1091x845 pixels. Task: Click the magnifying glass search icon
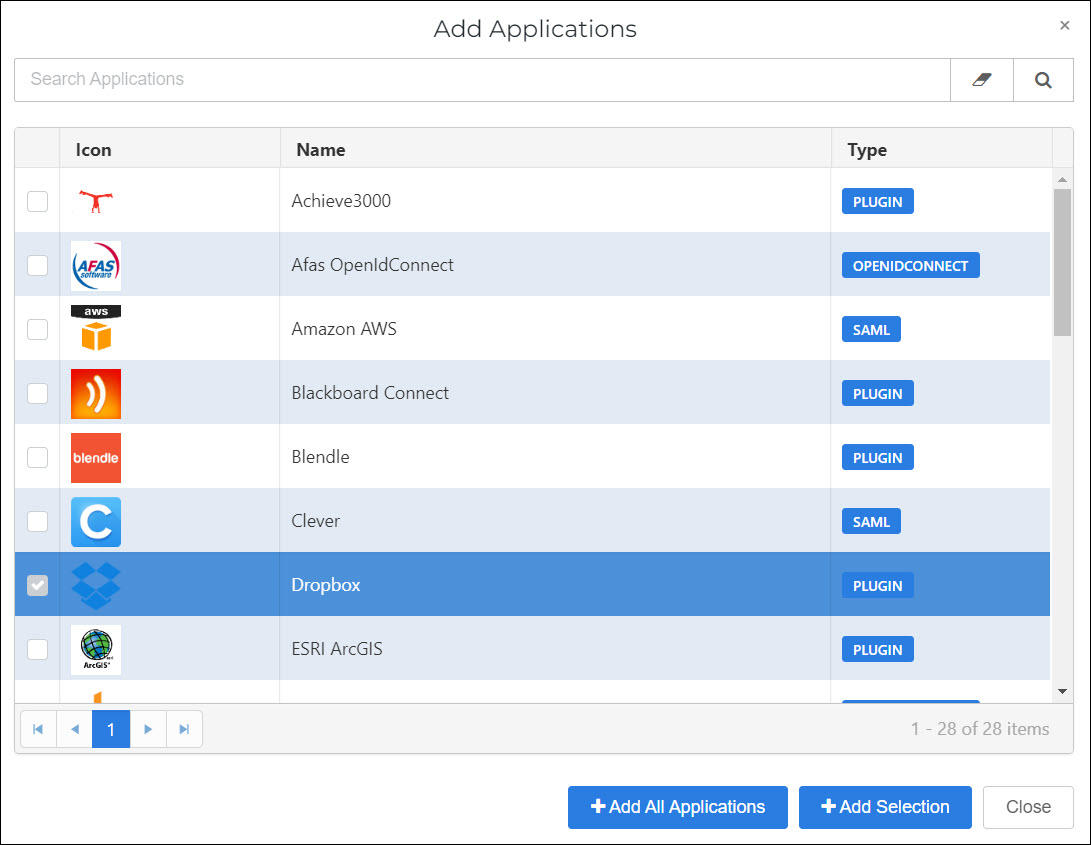[1043, 80]
